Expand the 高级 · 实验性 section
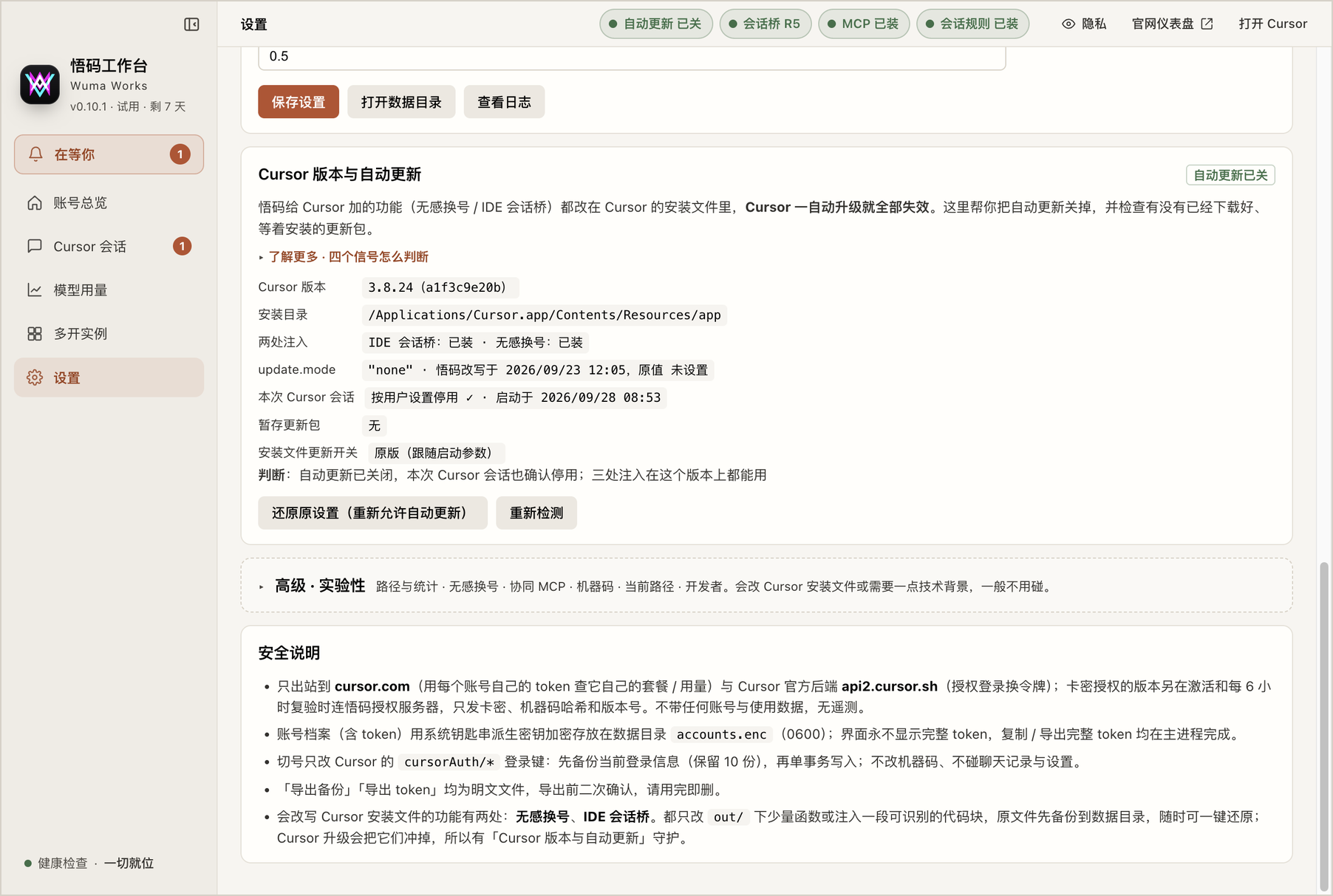The image size is (1333, 896). click(x=766, y=586)
